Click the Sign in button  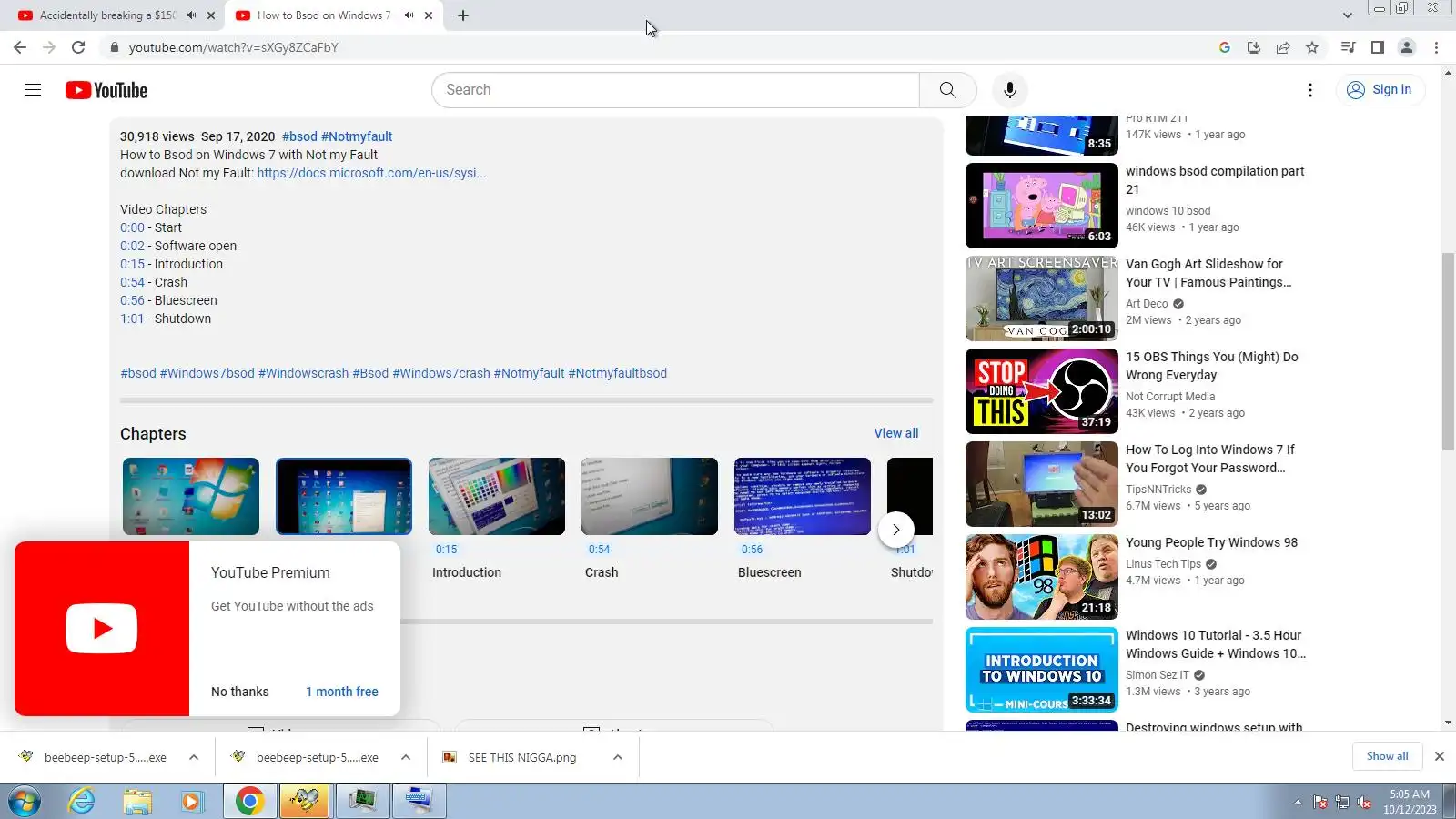(1380, 89)
